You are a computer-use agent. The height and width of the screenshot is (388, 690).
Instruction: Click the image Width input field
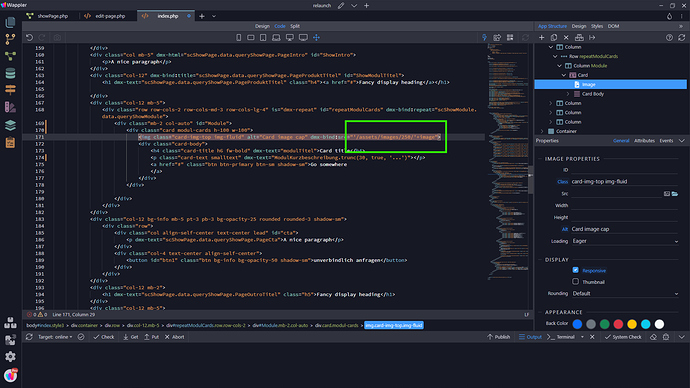625,205
